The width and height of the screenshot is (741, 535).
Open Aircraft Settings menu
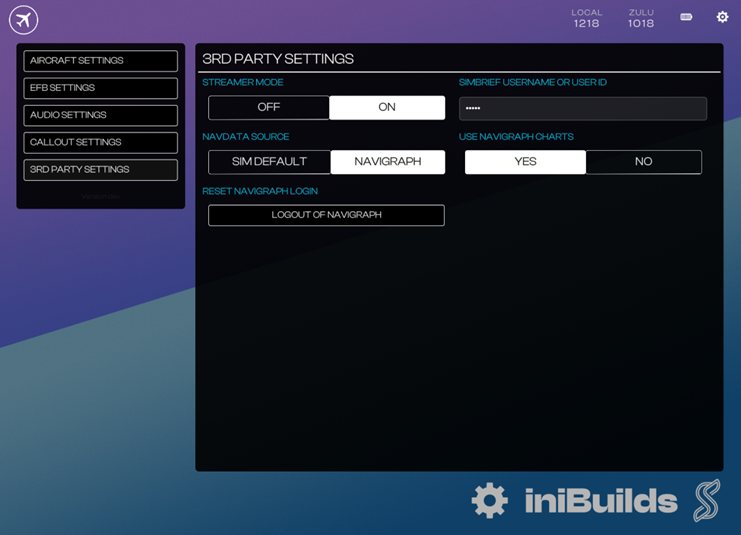coord(101,60)
